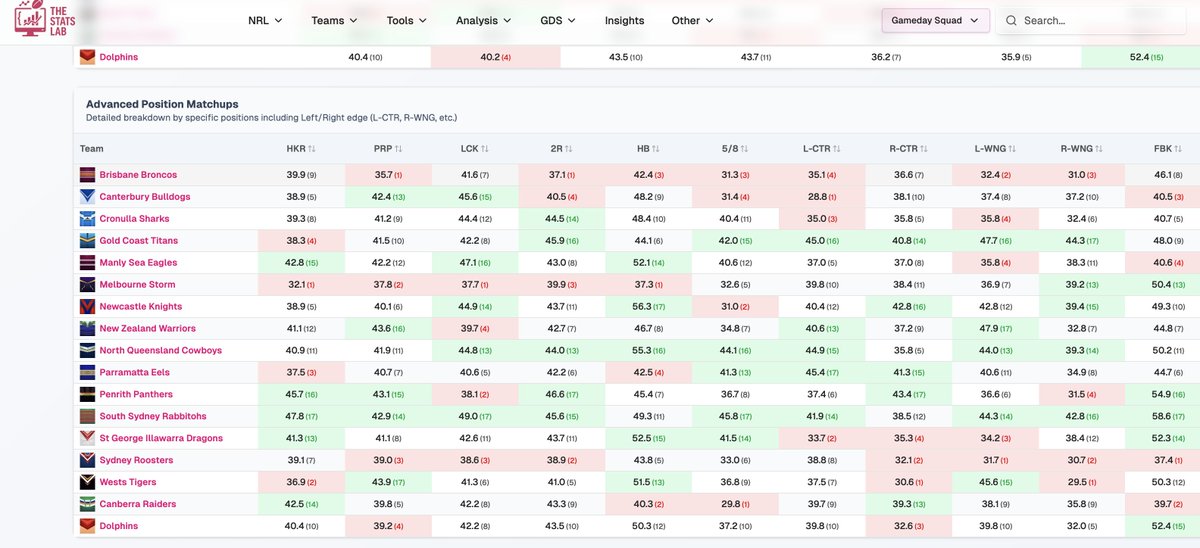
Task: Click the Dolphins logo in the Advanced Position table
Action: point(88,526)
